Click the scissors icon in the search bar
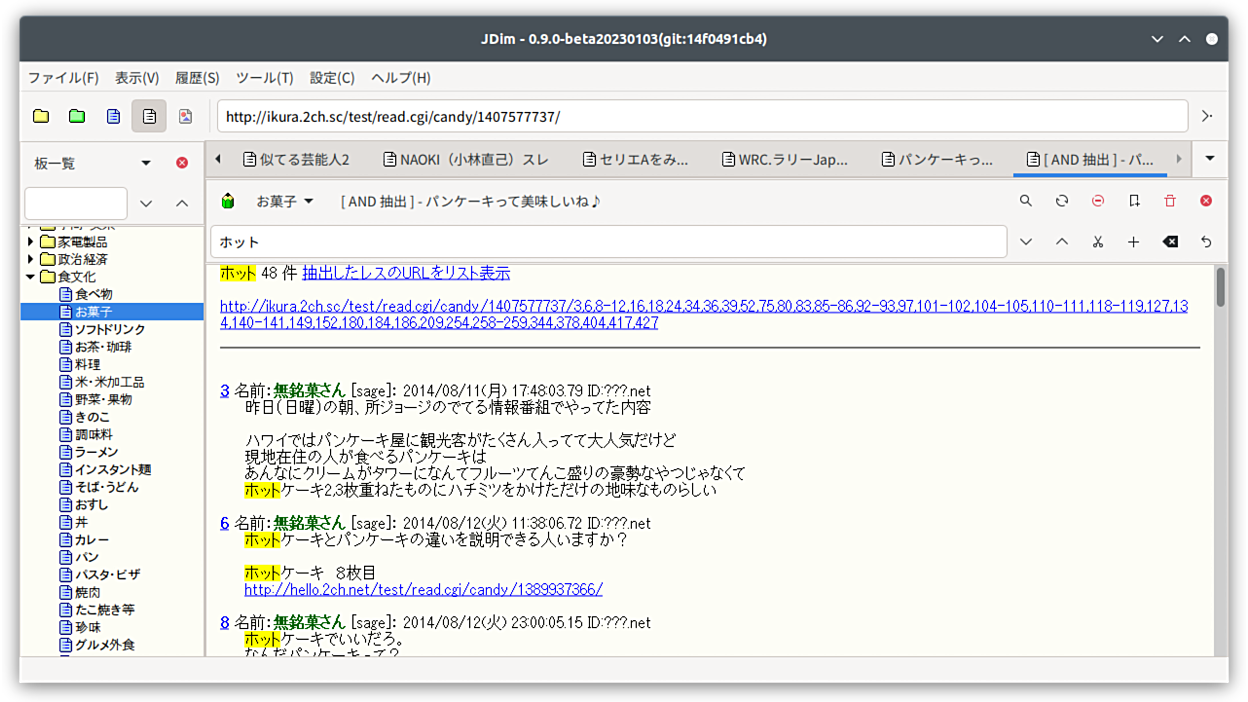 (x=1098, y=242)
